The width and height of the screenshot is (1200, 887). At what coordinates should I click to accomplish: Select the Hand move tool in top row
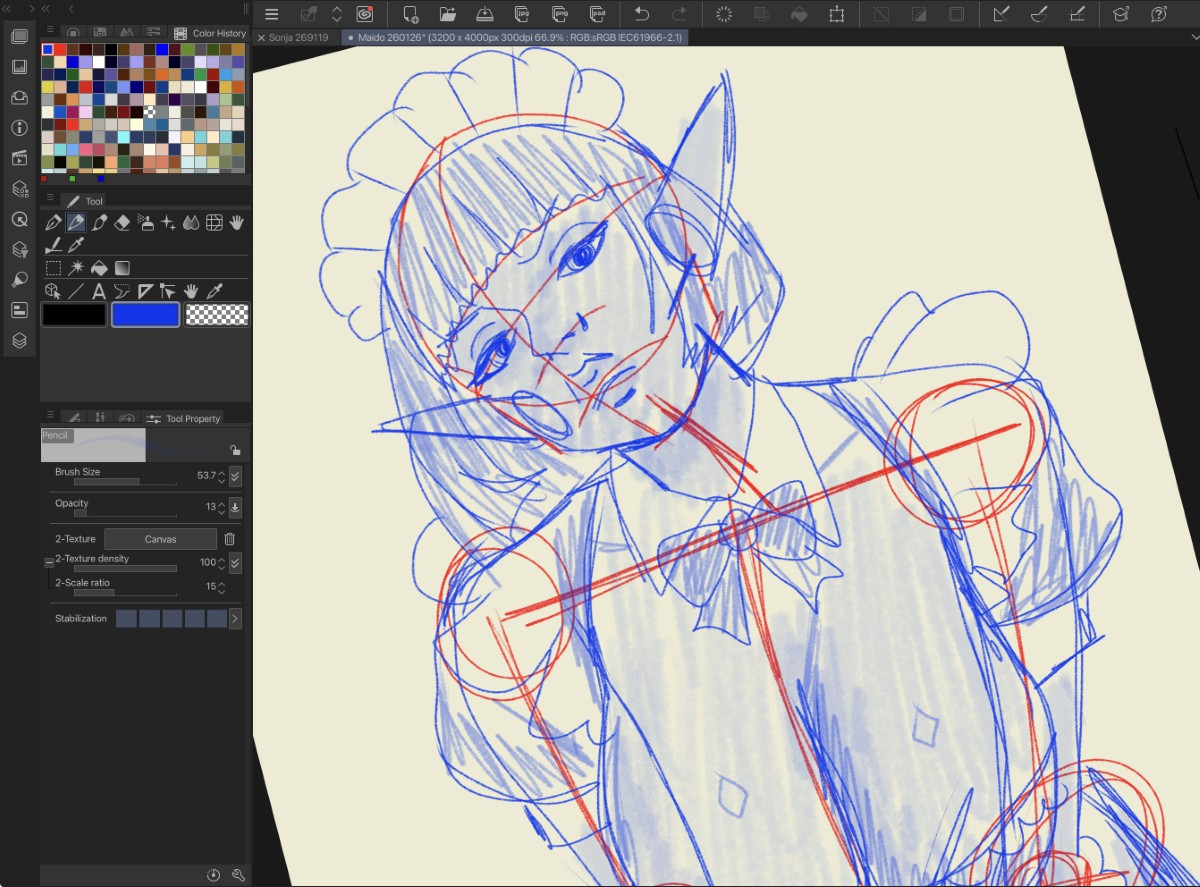pos(237,222)
